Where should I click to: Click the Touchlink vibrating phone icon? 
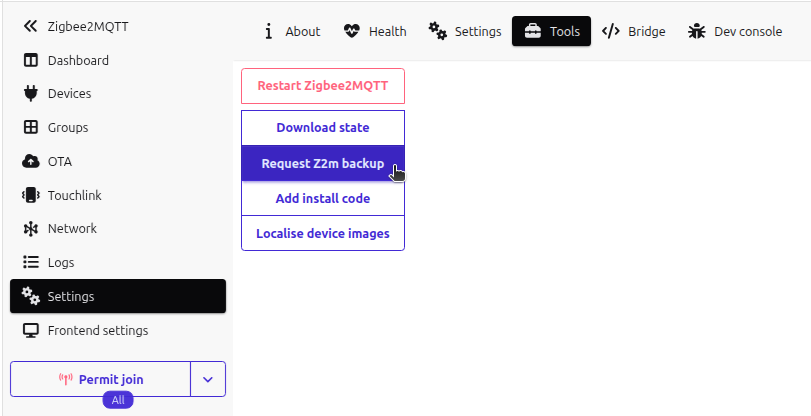tap(31, 195)
